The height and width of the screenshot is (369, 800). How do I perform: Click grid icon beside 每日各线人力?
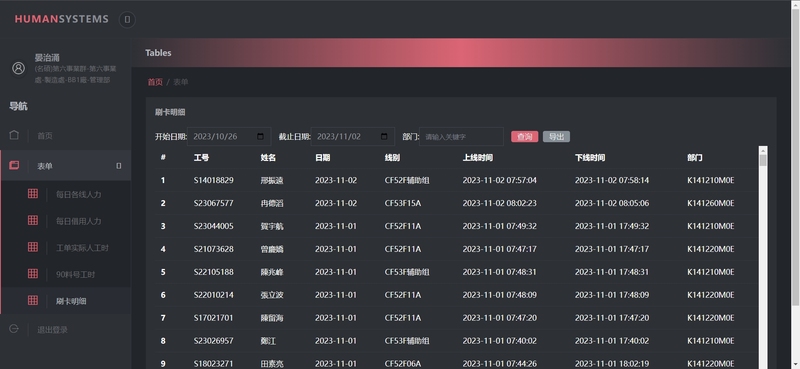coord(33,194)
